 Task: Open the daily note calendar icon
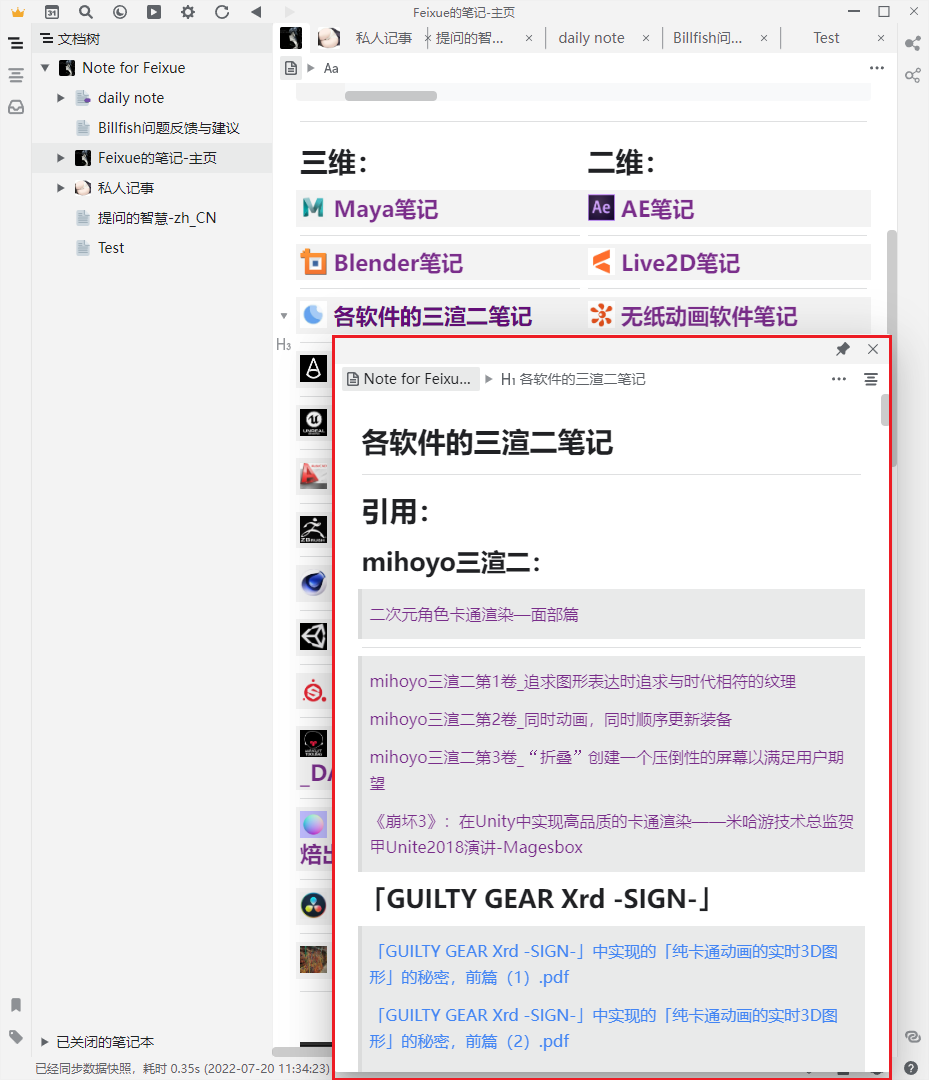point(52,12)
